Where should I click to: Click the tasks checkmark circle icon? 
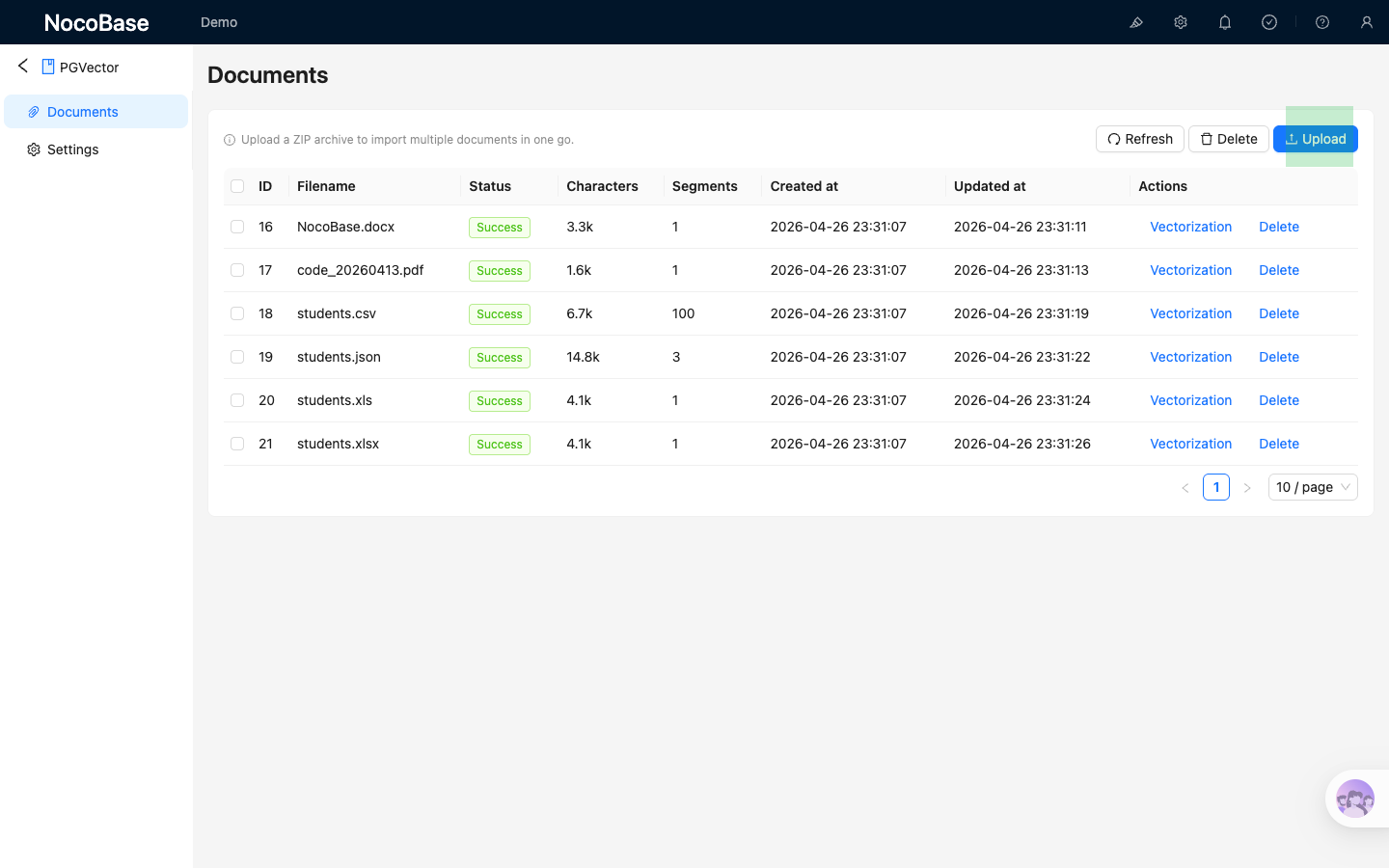(1269, 22)
